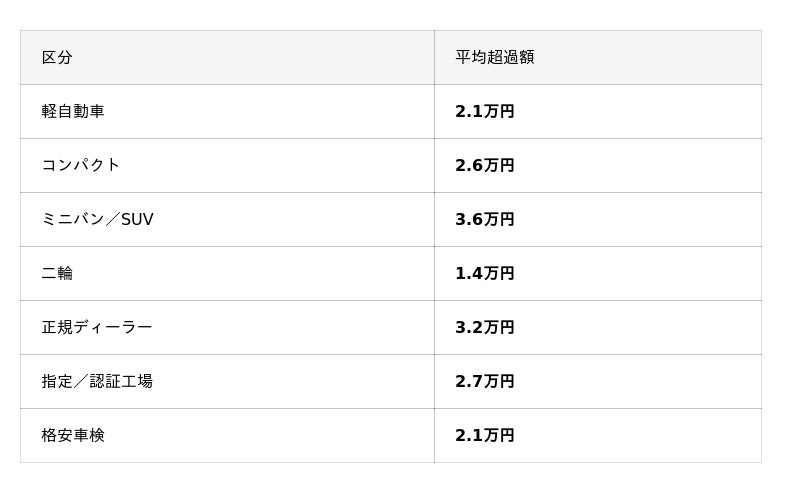Click the 2.1万円 value for 軽自動車
This screenshot has width=800, height=493.
(484, 112)
